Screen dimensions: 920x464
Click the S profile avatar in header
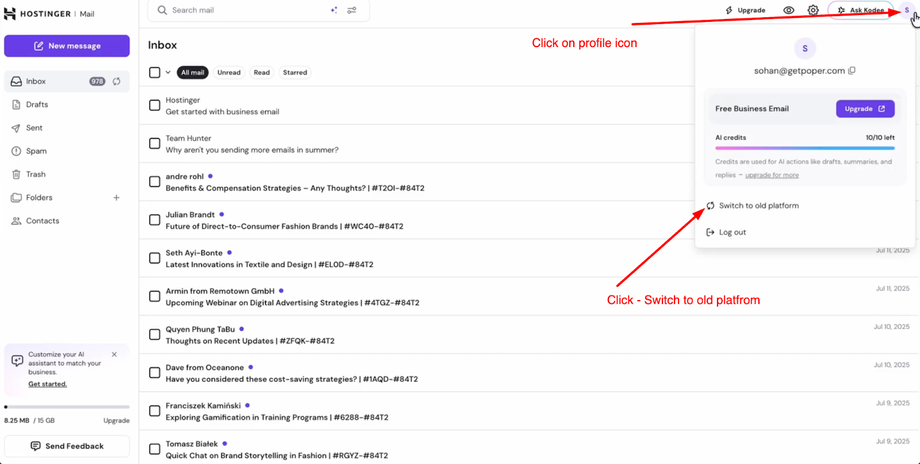click(x=907, y=10)
